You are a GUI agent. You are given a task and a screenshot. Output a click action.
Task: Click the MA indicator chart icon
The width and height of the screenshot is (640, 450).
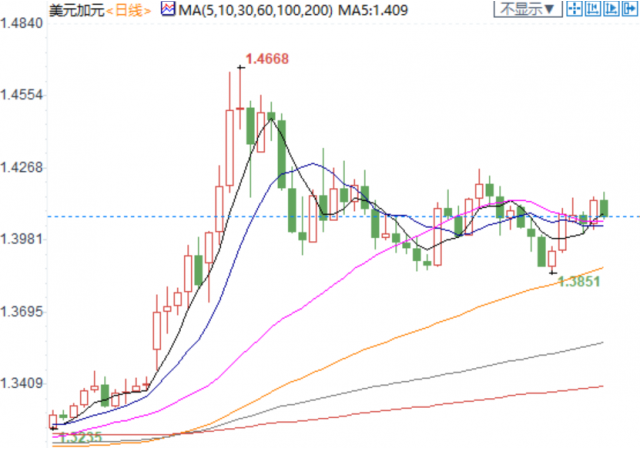(x=168, y=9)
